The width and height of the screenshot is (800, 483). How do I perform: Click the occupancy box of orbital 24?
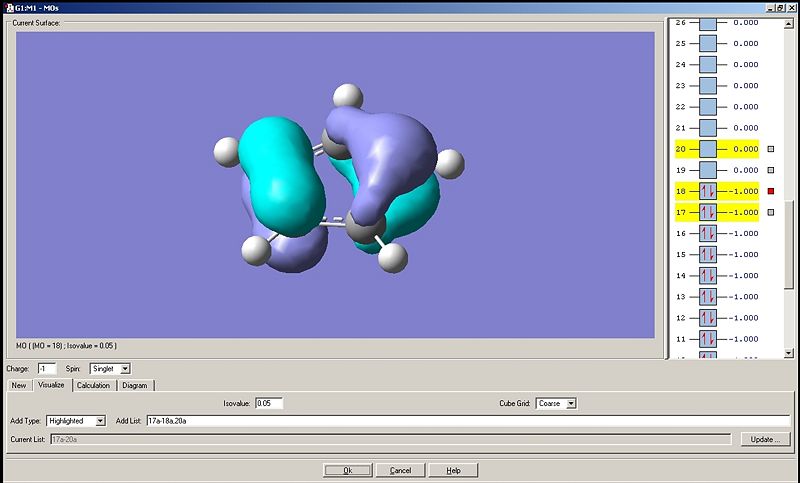pos(707,64)
